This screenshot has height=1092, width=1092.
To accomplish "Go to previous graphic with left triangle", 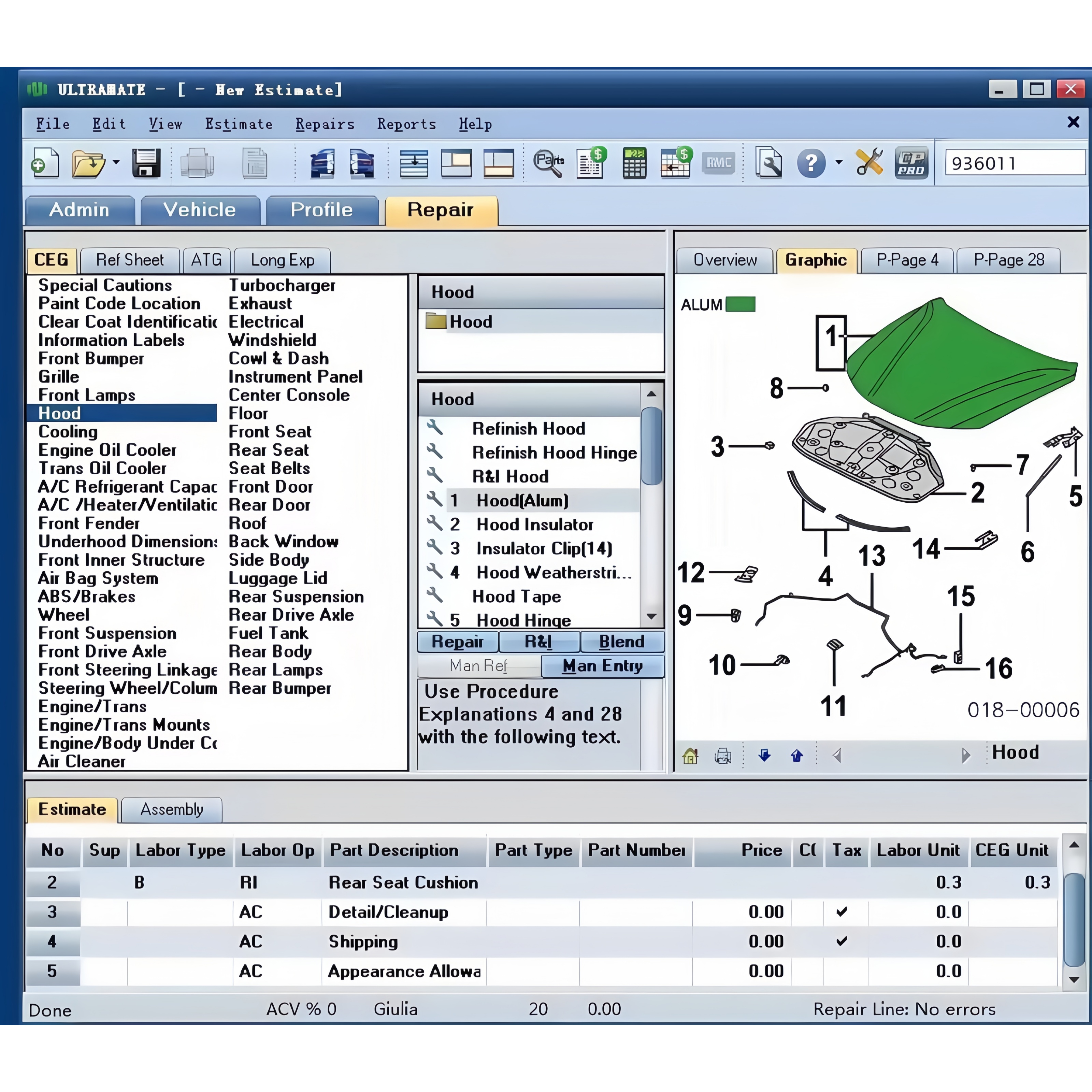I will (x=837, y=755).
